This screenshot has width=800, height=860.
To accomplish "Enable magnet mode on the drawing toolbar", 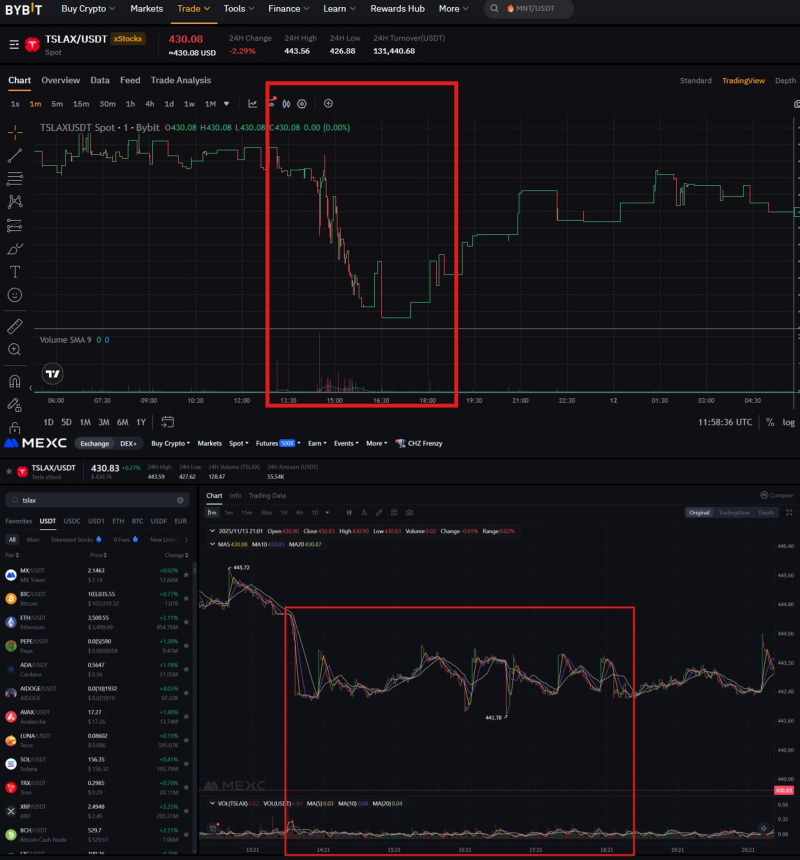I will (14, 379).
